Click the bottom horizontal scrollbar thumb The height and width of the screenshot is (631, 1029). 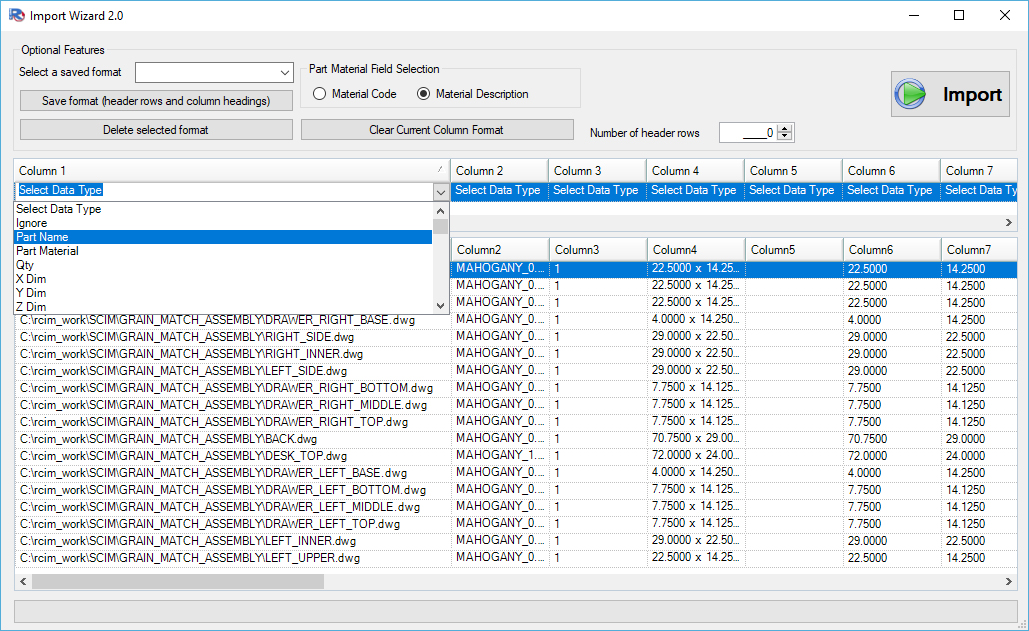point(177,581)
